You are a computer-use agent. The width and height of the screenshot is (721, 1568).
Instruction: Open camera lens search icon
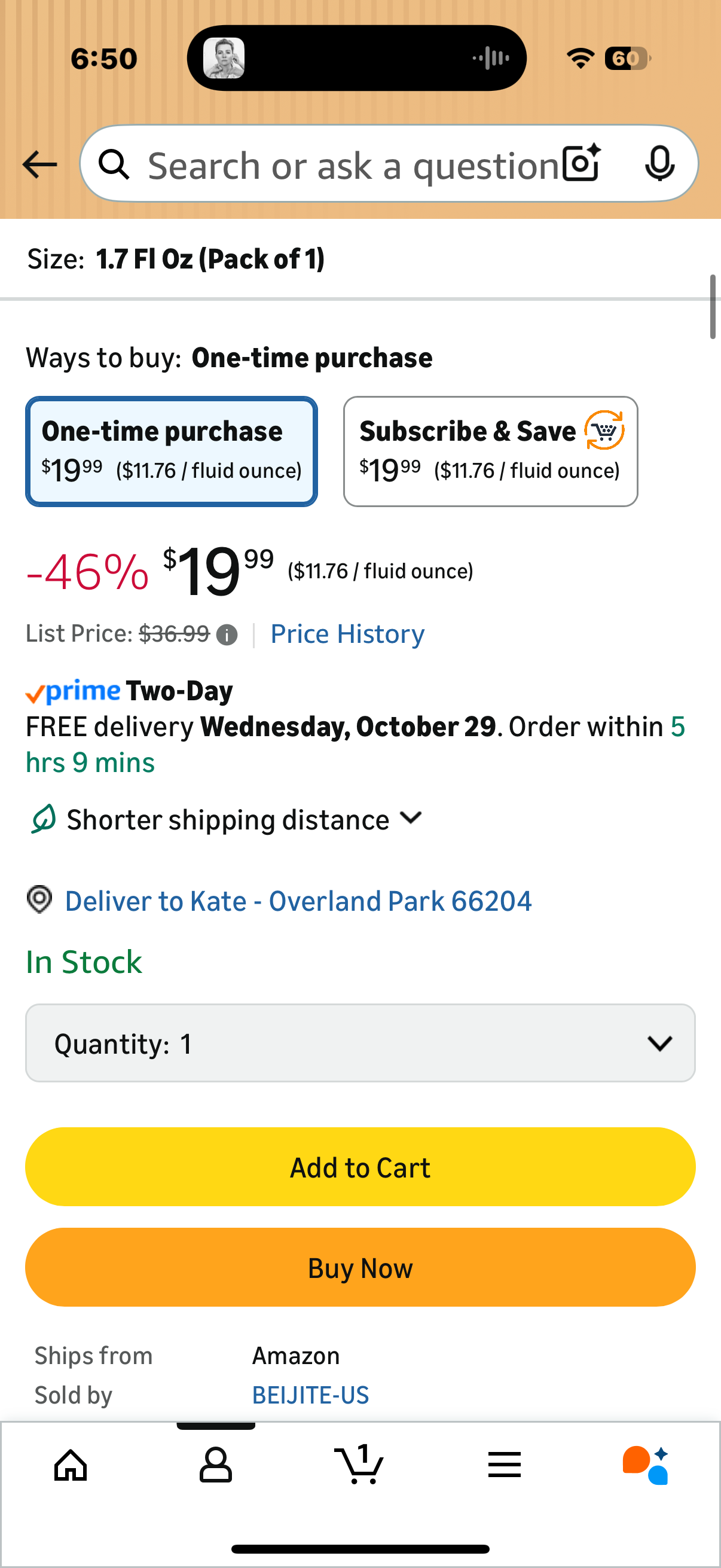click(581, 163)
